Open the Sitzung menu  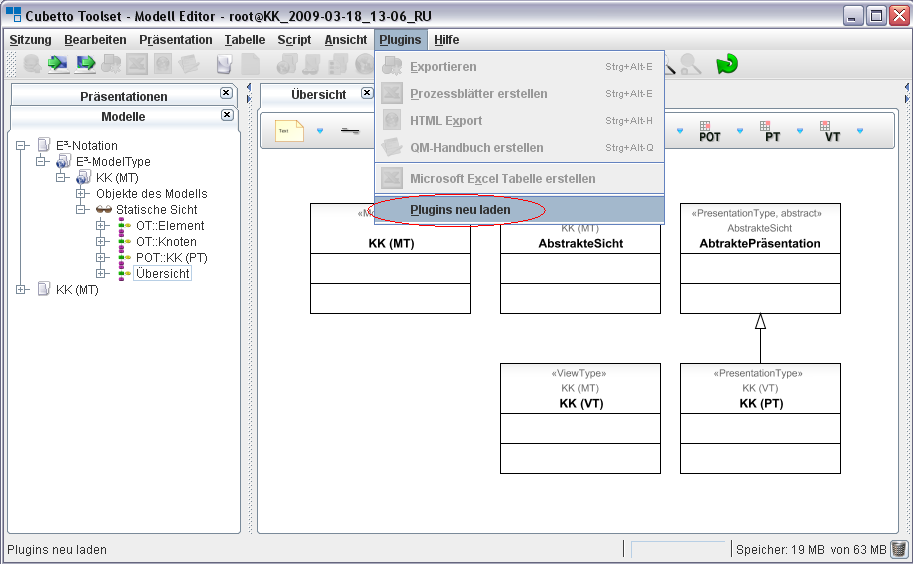tap(30, 40)
